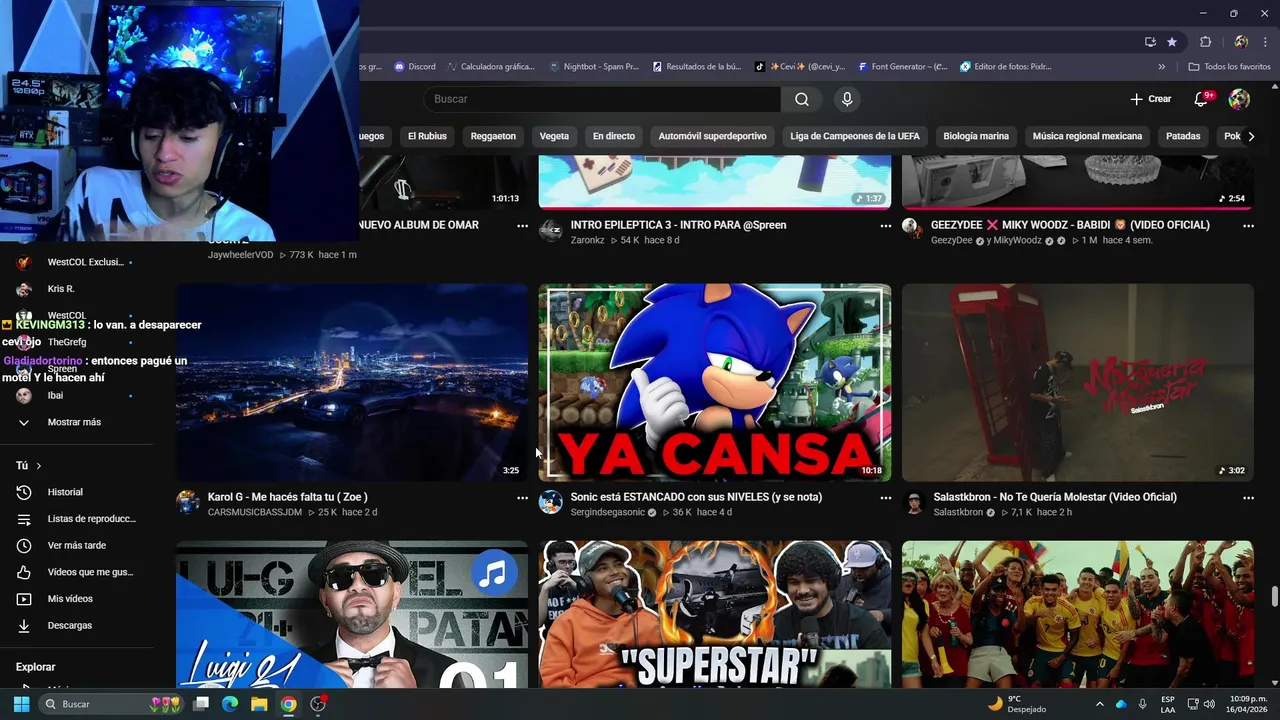
Task: Open Chrome three-dot menu
Action: pyautogui.click(x=1263, y=42)
